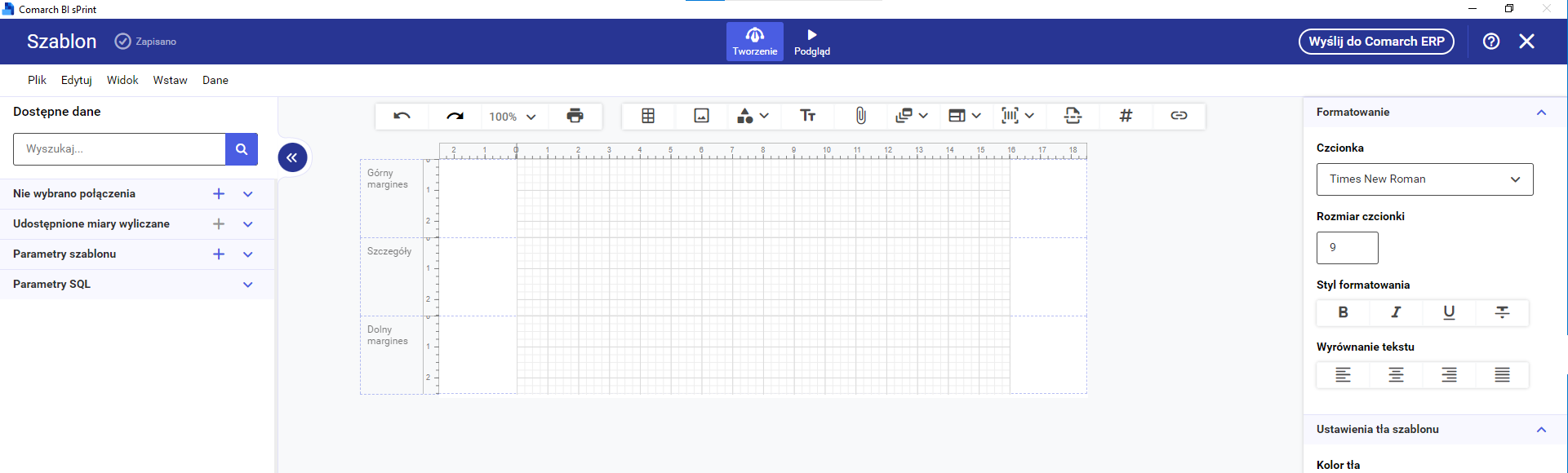Undo the last action

(402, 116)
